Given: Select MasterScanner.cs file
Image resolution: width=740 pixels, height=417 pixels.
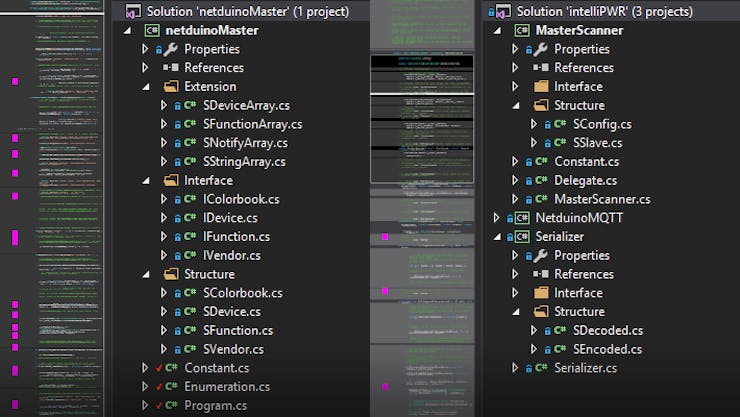Looking at the screenshot, I should click(x=602, y=199).
